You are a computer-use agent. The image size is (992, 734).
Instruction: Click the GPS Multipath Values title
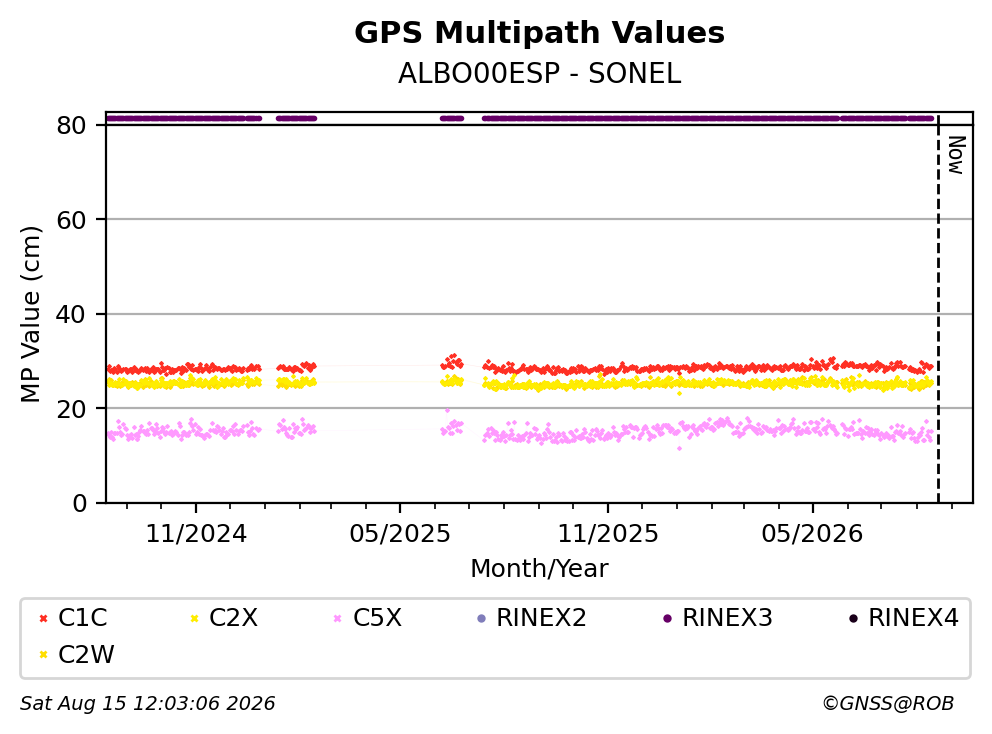tap(539, 33)
